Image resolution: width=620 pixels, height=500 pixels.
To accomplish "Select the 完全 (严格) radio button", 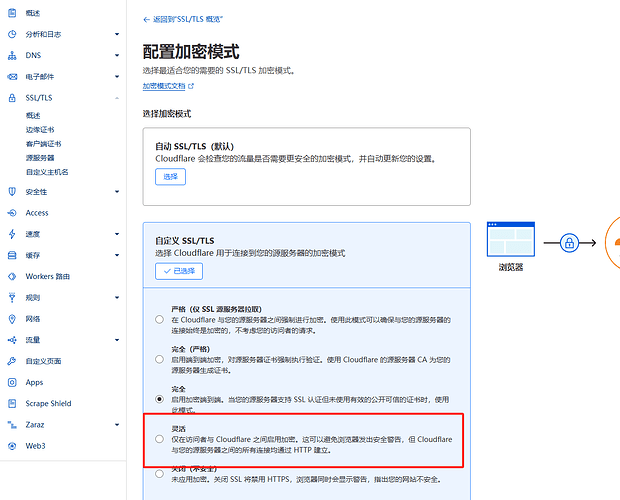I will coord(159,359).
